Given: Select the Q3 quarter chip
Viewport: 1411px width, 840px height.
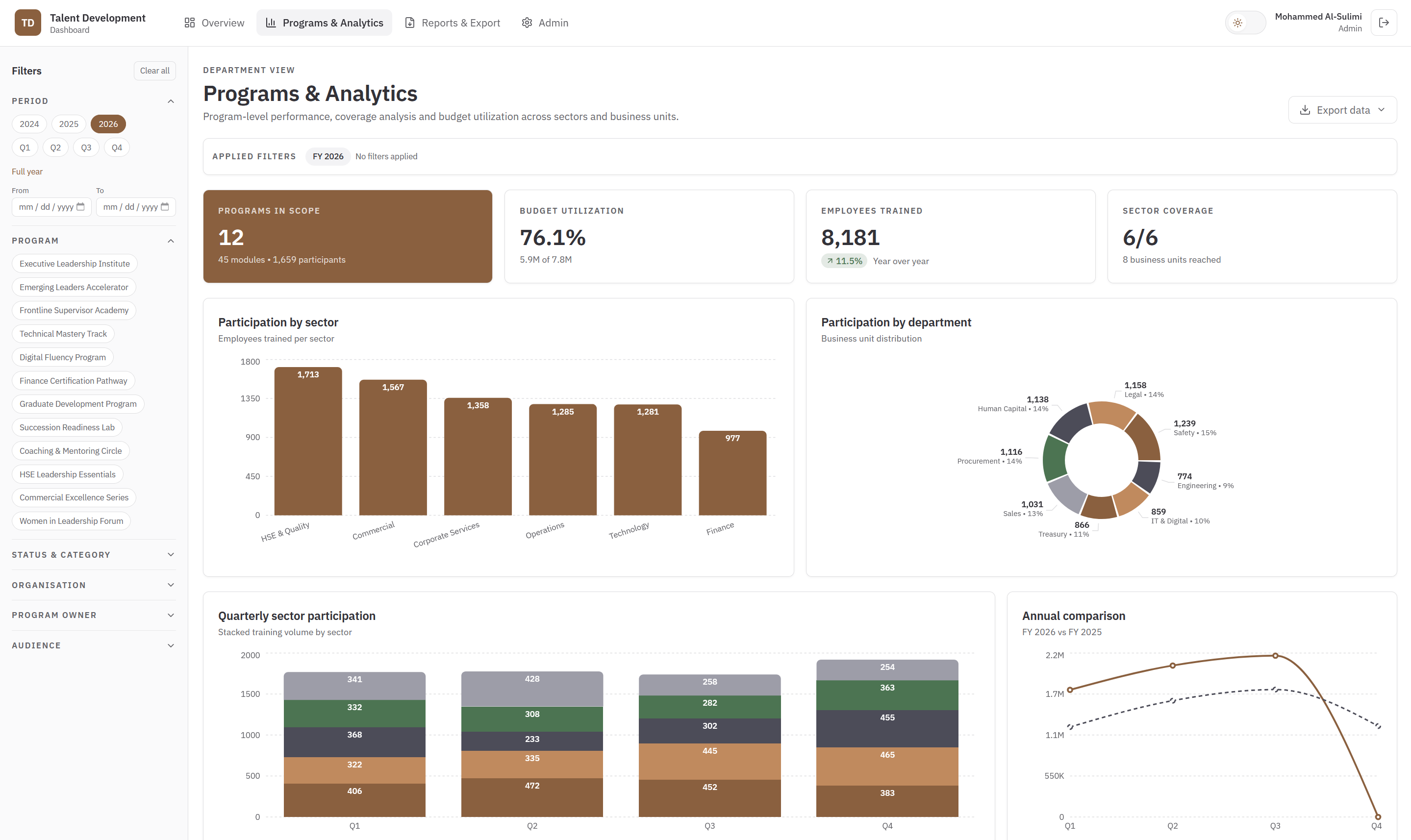Looking at the screenshot, I should point(86,148).
